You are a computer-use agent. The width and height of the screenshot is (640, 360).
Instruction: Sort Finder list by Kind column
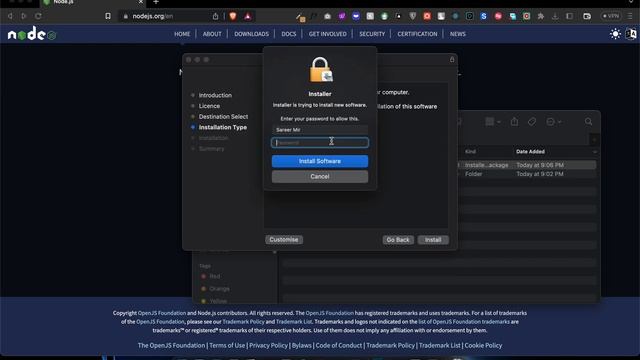click(x=470, y=151)
